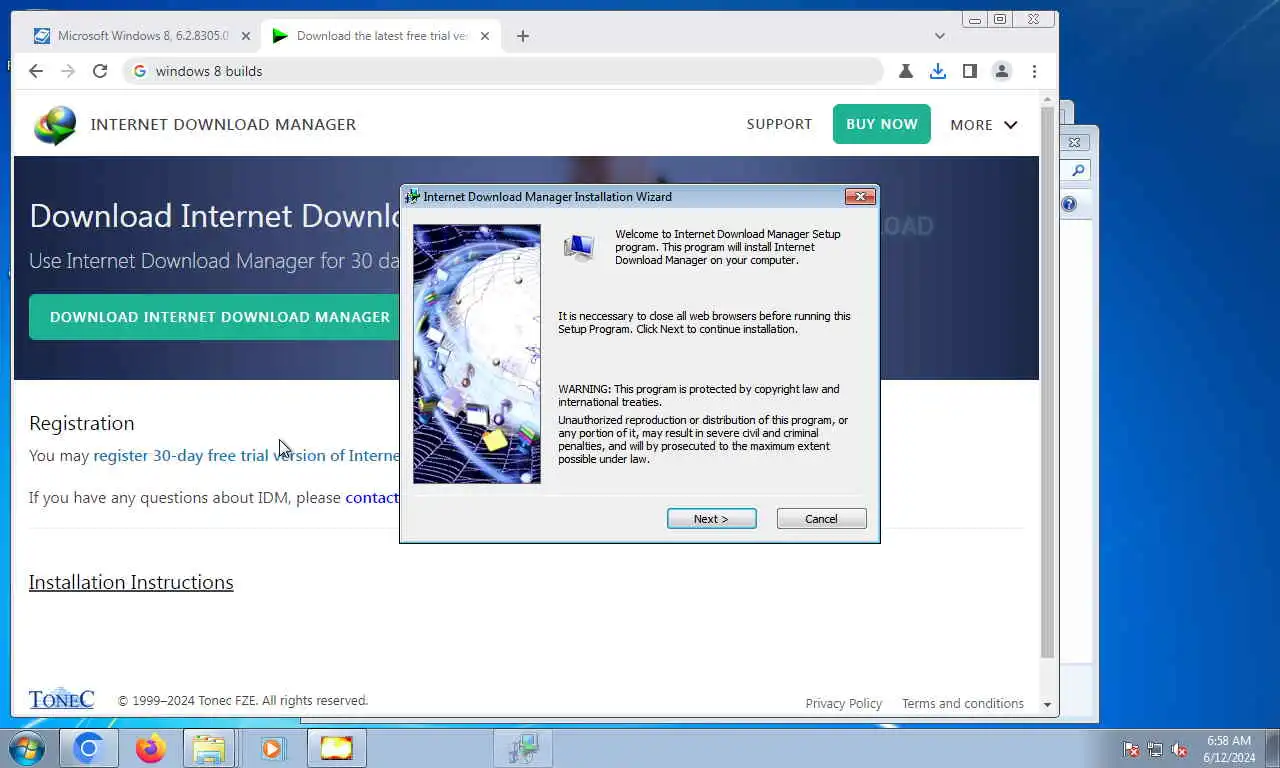The image size is (1280, 768).
Task: Switch to the Microsoft Windows 8 tab
Action: pos(142,36)
